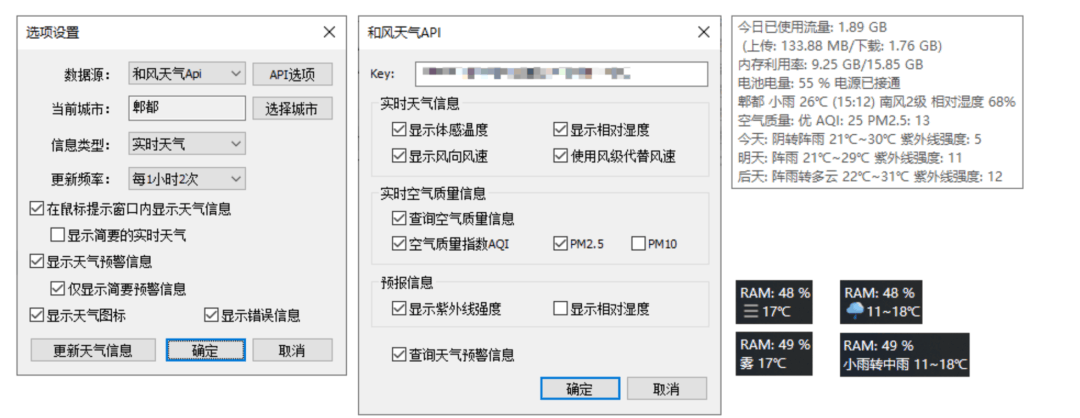
Task: Click the 小雨转中雨 11~18℃ widget
Action: pos(905,354)
